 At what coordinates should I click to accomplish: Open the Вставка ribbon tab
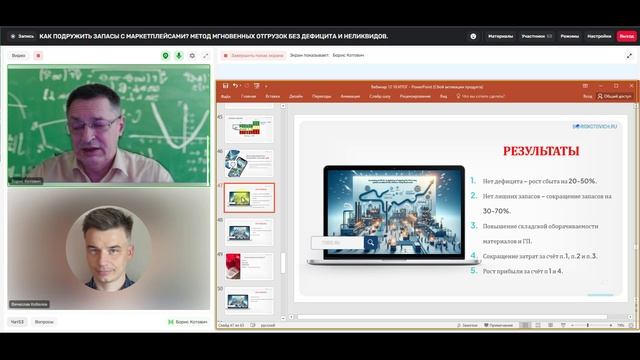tap(273, 96)
